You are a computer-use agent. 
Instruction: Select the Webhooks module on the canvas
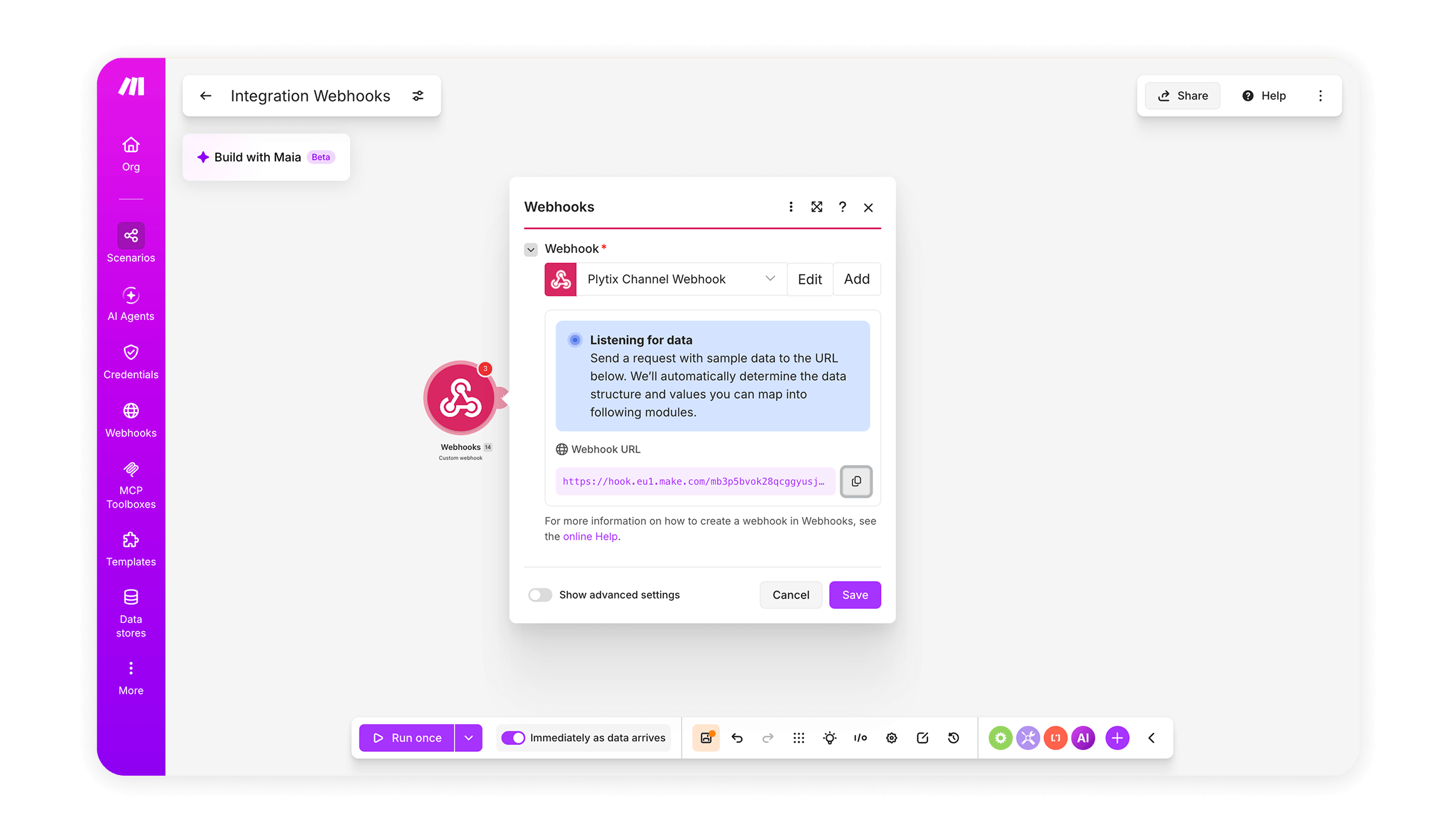coord(460,398)
